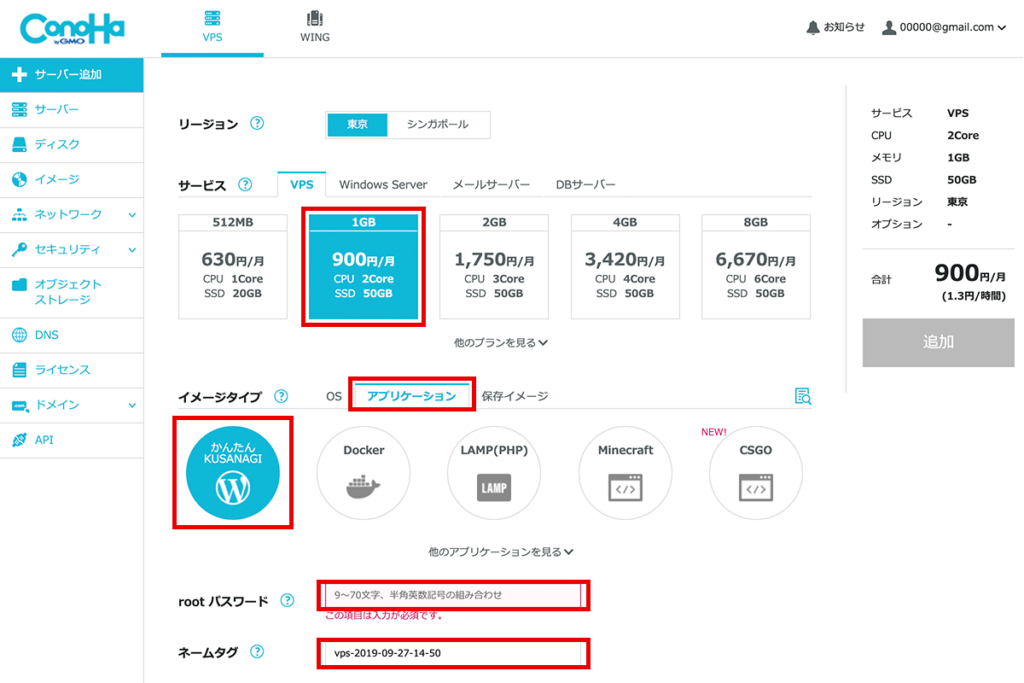Click the 追加 button
Viewport: 1024px width, 683px height.
click(x=938, y=342)
